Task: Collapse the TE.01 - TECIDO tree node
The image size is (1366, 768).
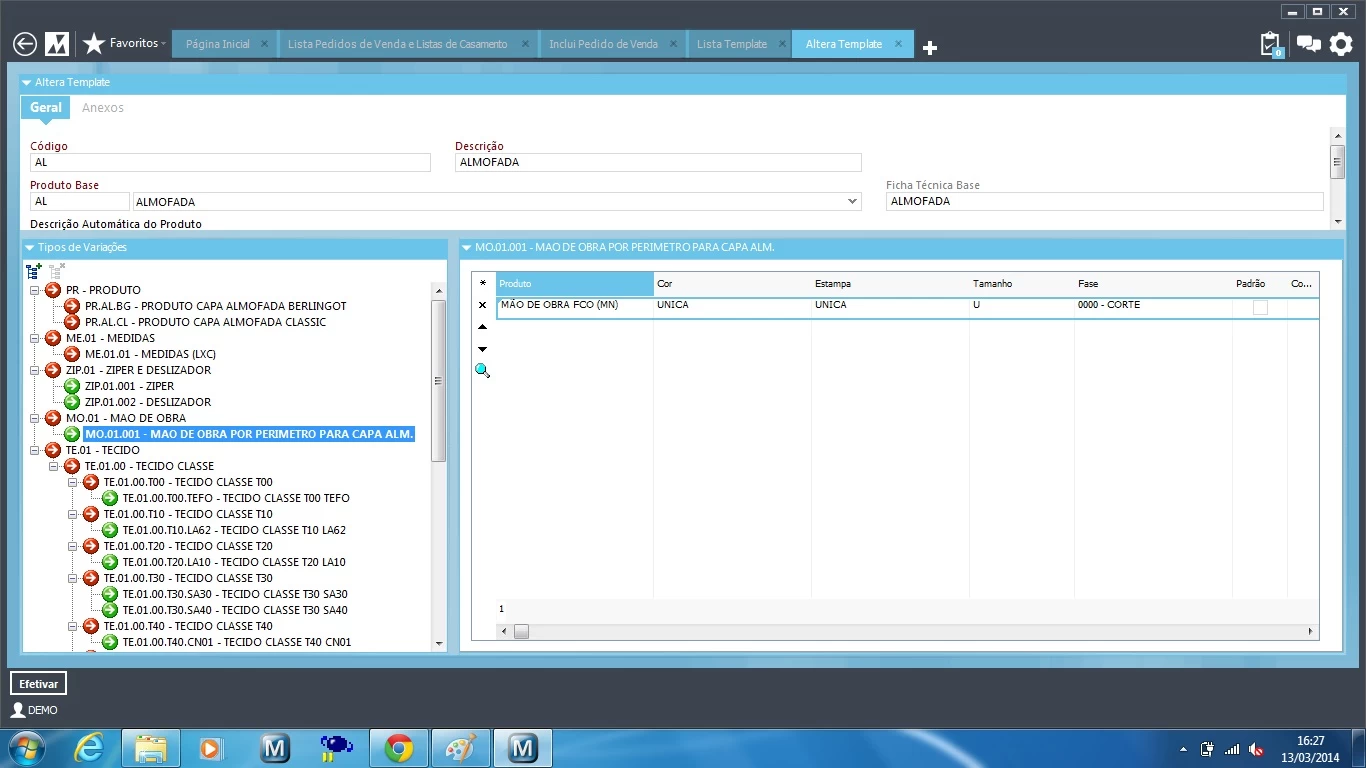Action: pos(35,450)
